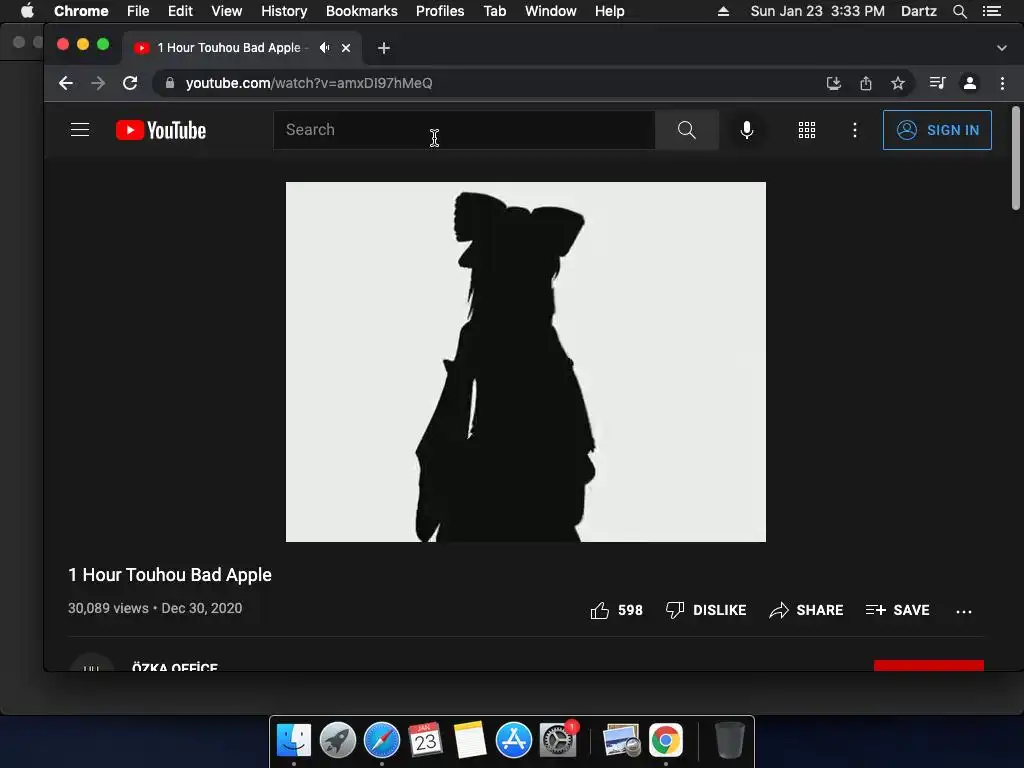Expand the tab search chevron
The width and height of the screenshot is (1024, 768).
point(1002,48)
